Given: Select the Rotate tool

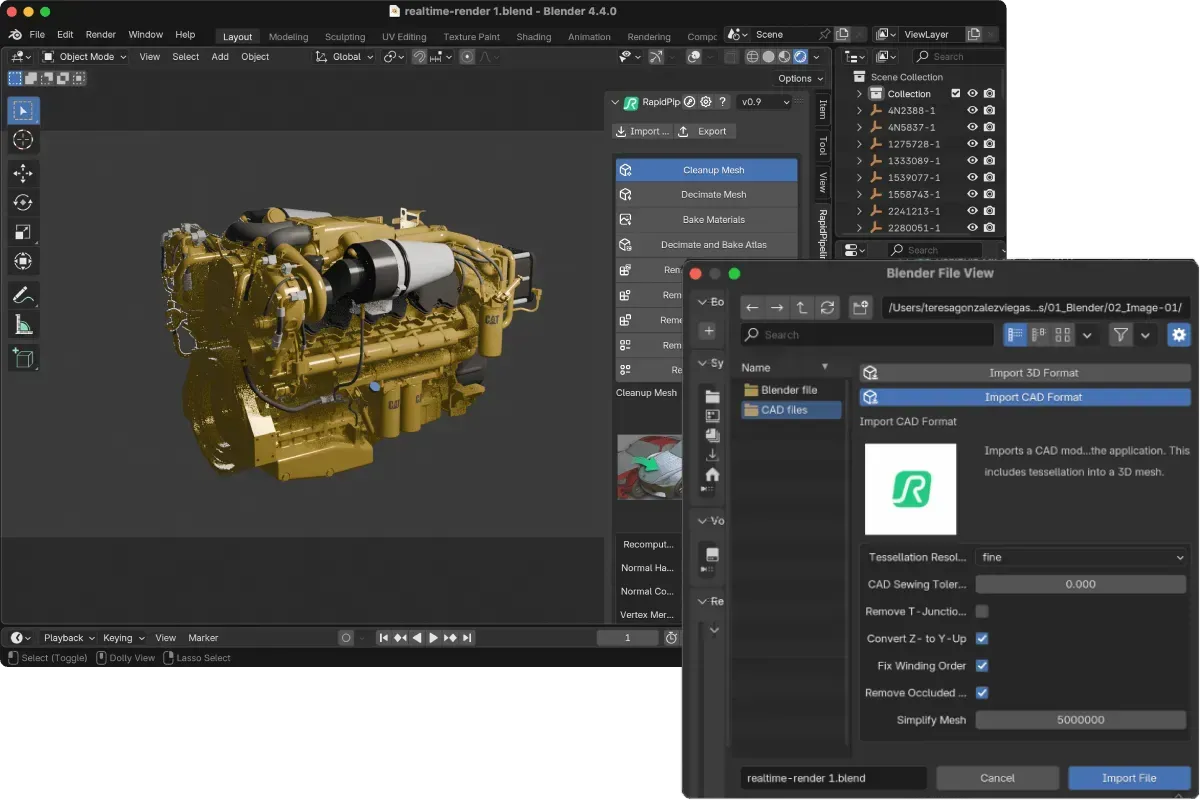Looking at the screenshot, I should (x=22, y=203).
